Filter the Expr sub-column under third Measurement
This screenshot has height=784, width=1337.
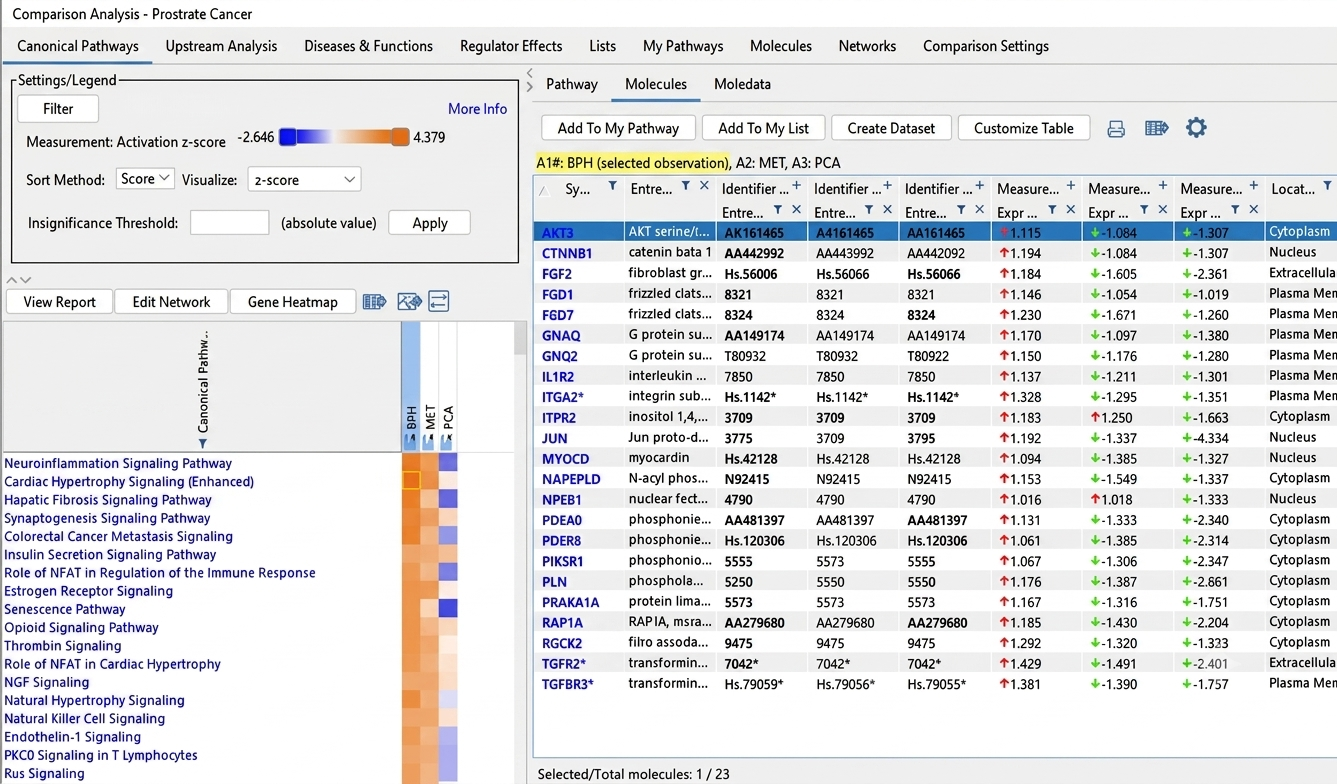(1235, 211)
